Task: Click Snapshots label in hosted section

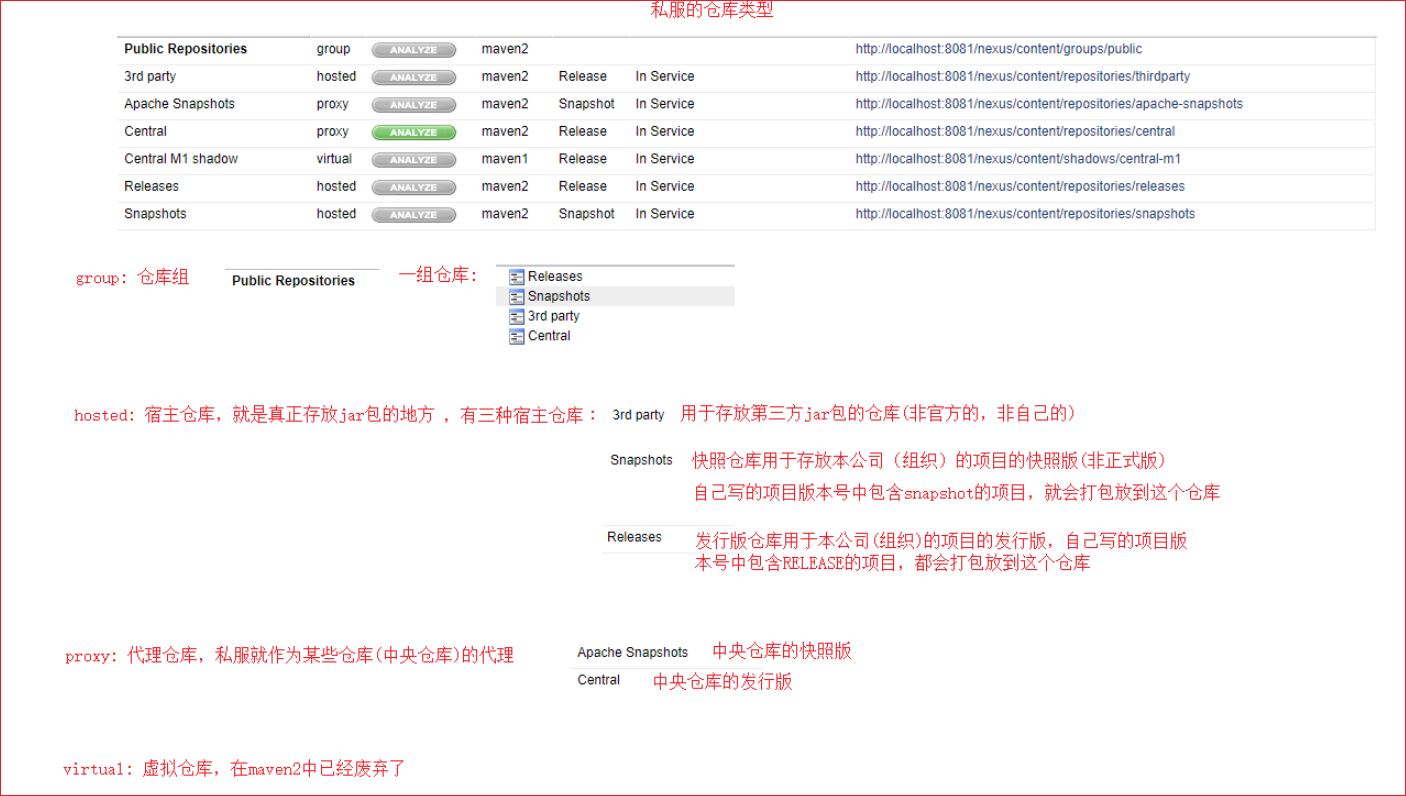Action: [x=641, y=460]
